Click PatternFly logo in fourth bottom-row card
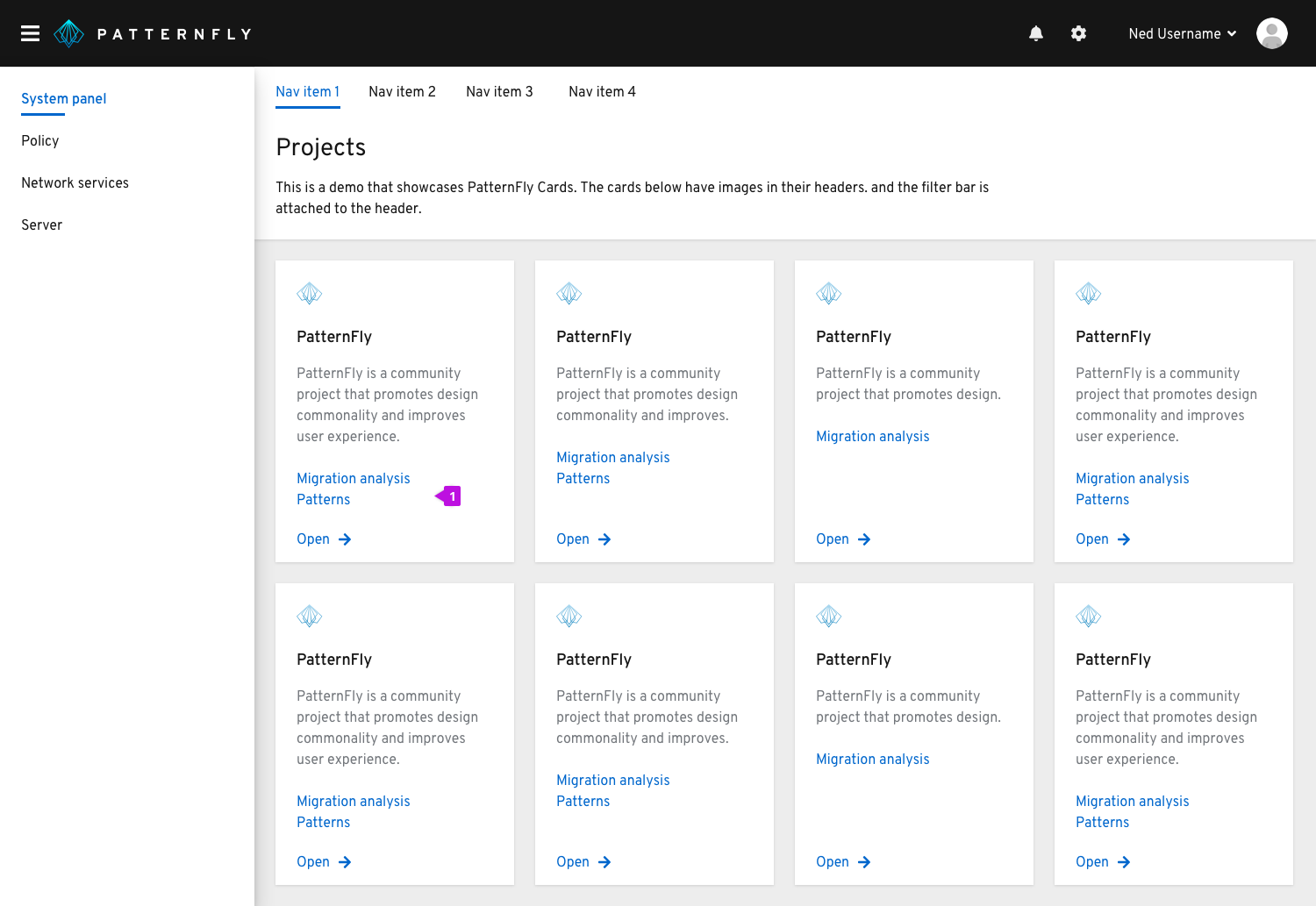This screenshot has width=1316, height=906. (x=1089, y=617)
